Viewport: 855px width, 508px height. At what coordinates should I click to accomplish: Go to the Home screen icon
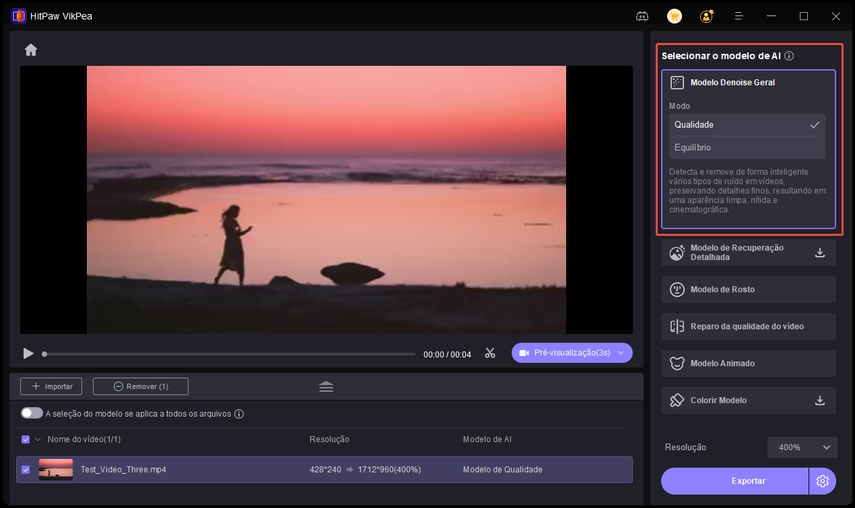31,50
